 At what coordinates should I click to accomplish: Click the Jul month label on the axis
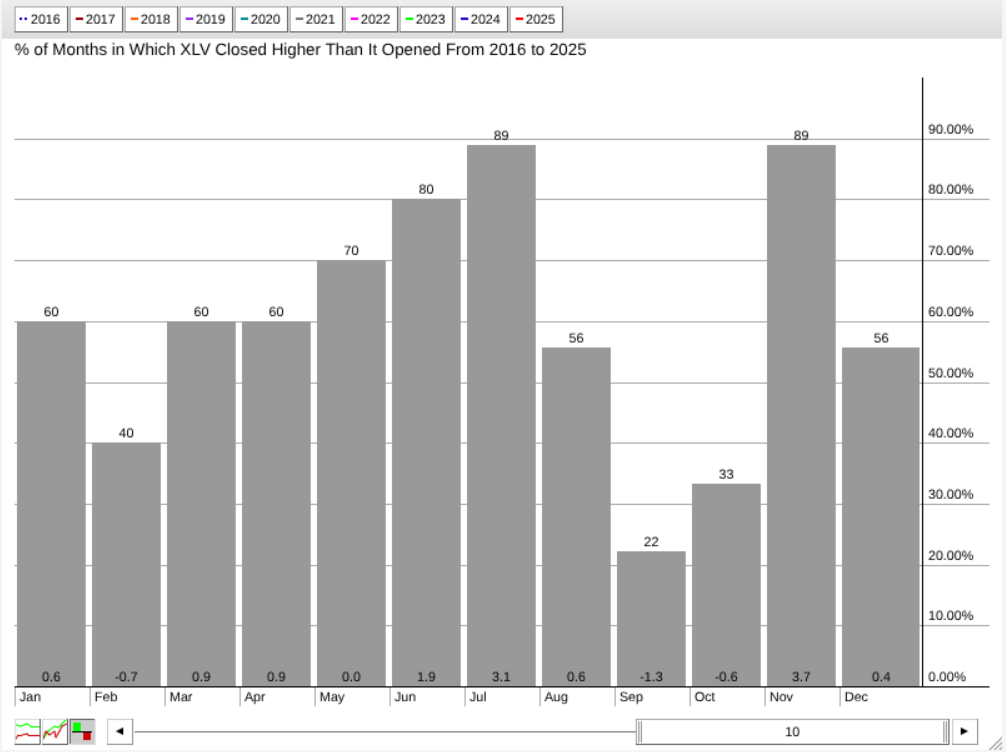point(478,697)
